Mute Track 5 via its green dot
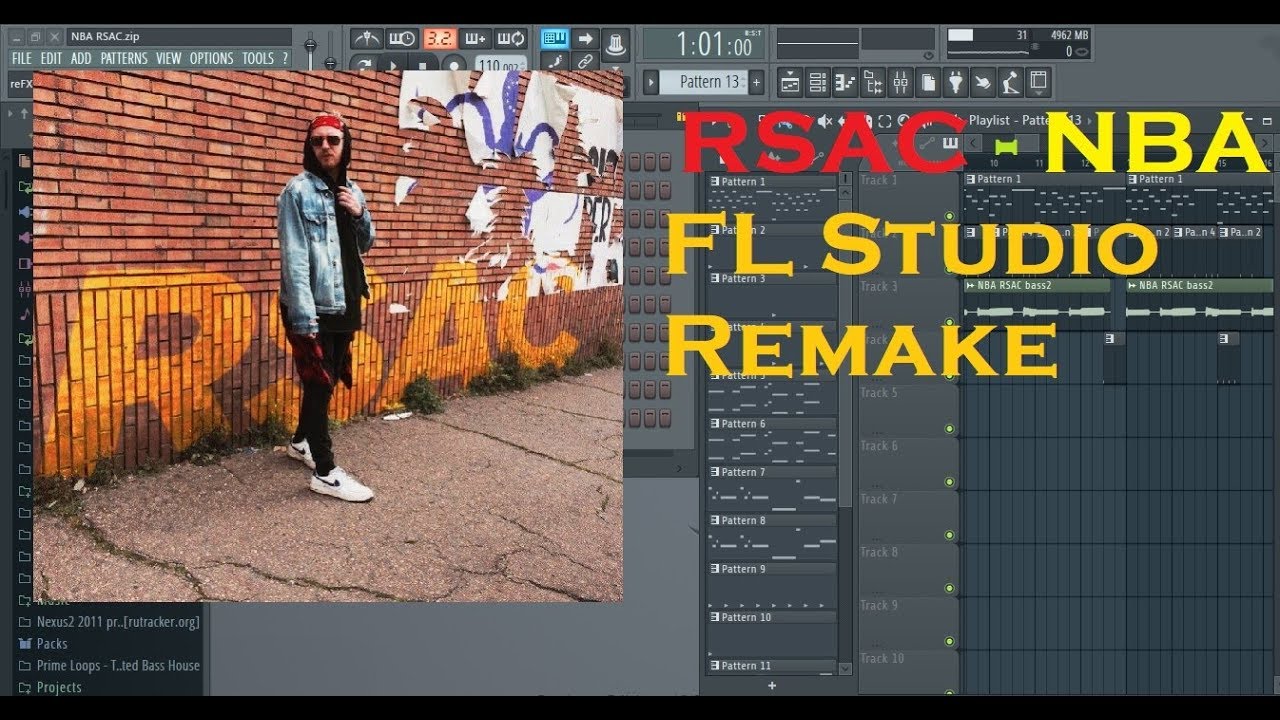 click(x=949, y=428)
